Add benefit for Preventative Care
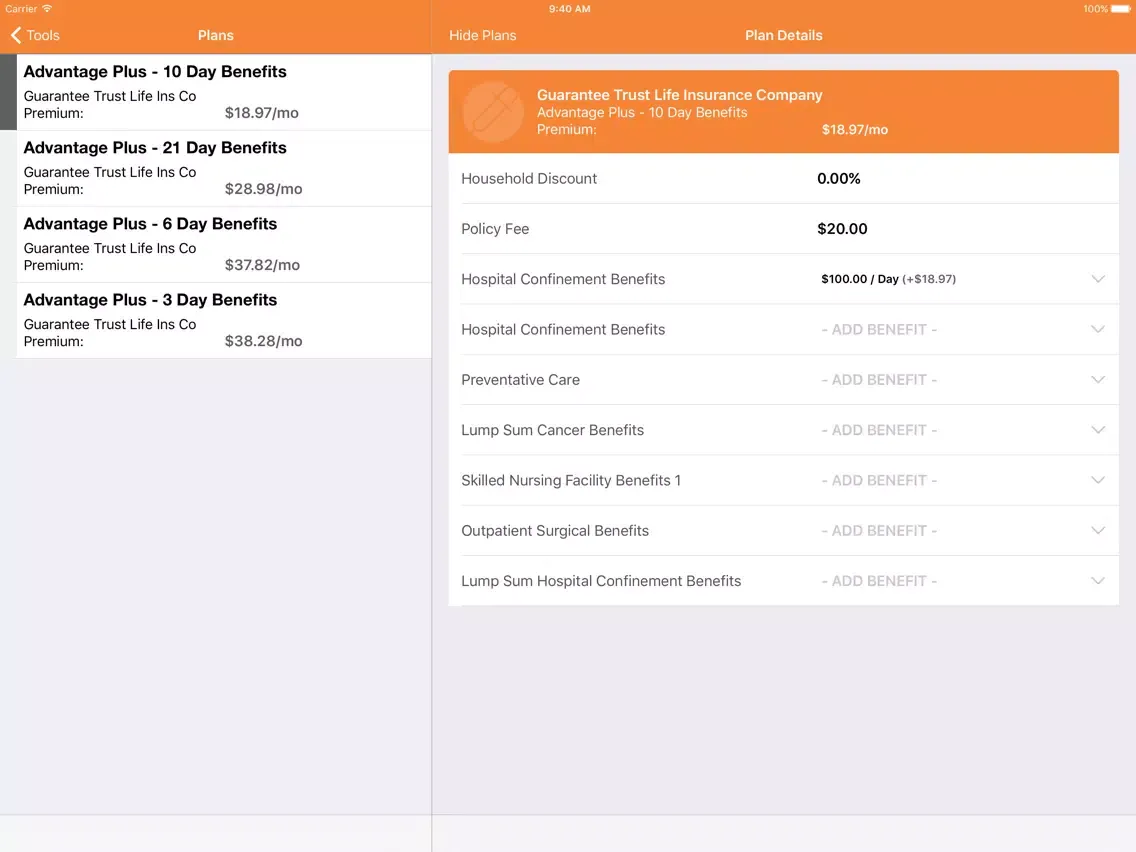The height and width of the screenshot is (852, 1136). coord(879,380)
